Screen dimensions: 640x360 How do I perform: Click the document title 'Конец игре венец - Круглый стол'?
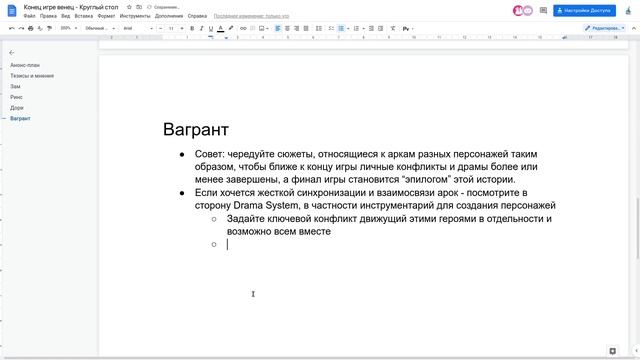[x=71, y=7]
